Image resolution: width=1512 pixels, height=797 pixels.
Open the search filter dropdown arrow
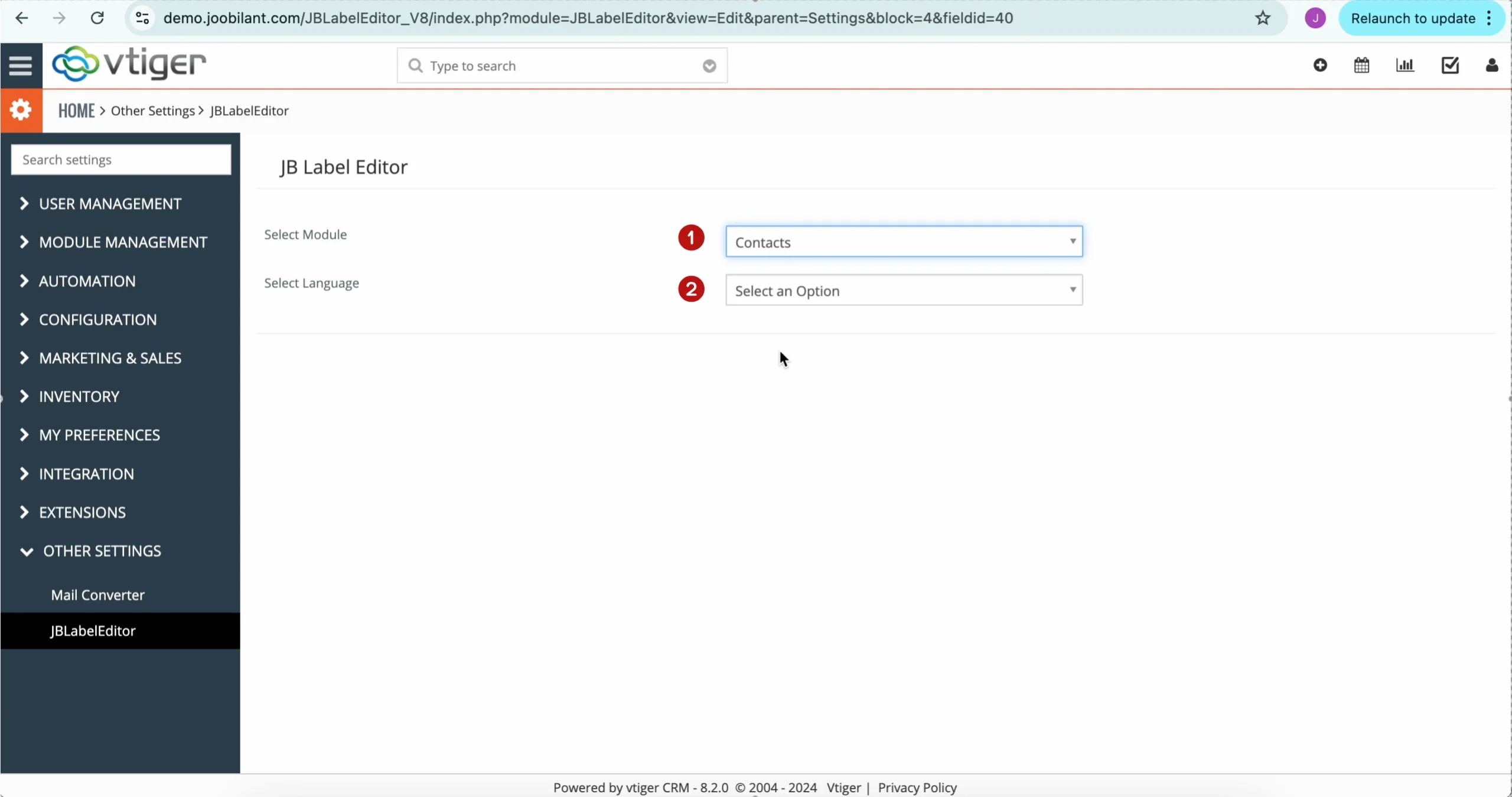click(x=709, y=66)
